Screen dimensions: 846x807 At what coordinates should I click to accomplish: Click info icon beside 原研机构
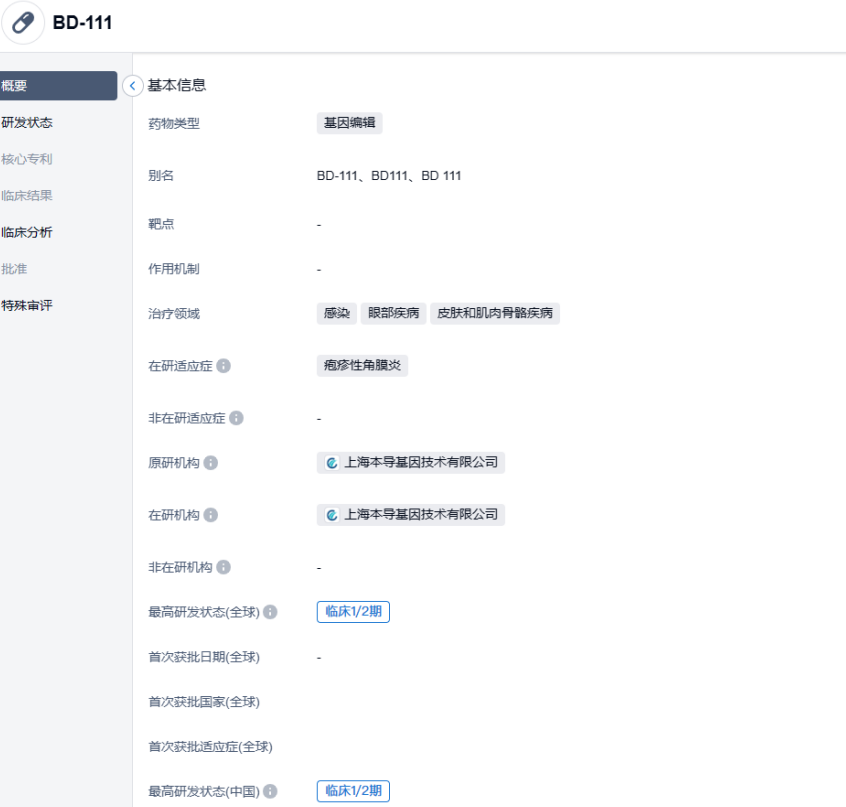click(211, 463)
